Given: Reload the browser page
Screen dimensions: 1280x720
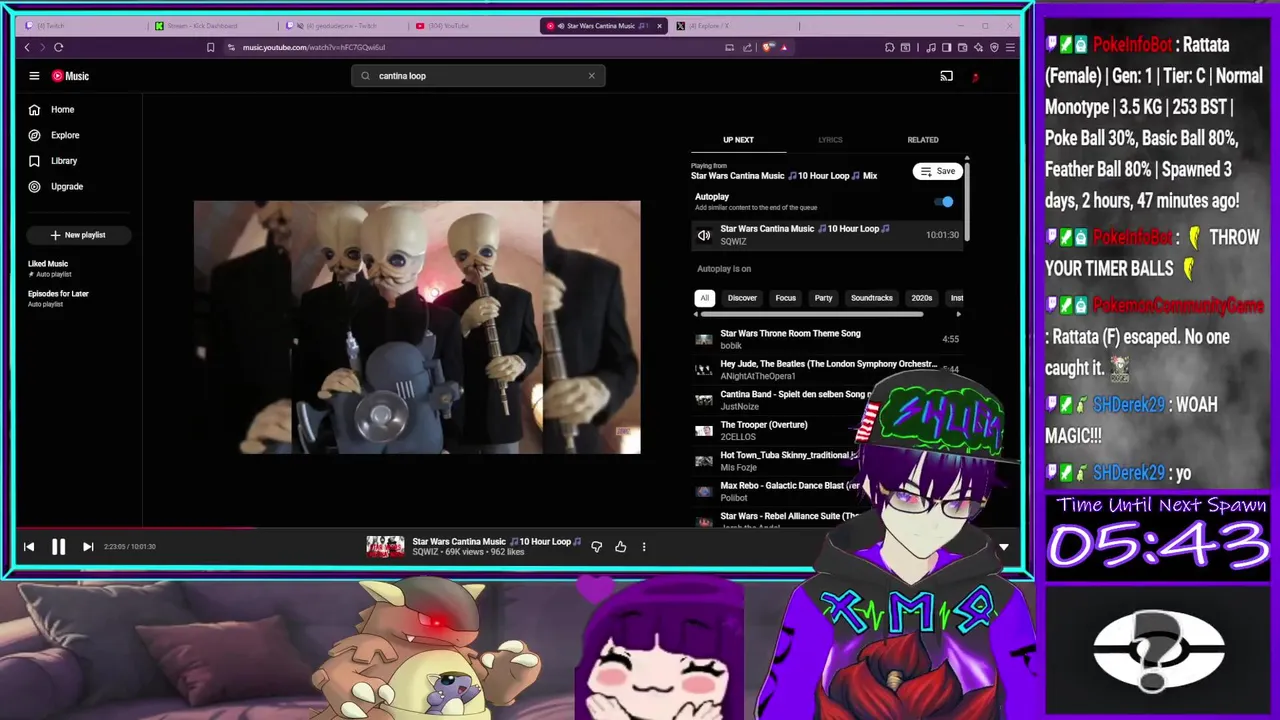Looking at the screenshot, I should coord(58,47).
